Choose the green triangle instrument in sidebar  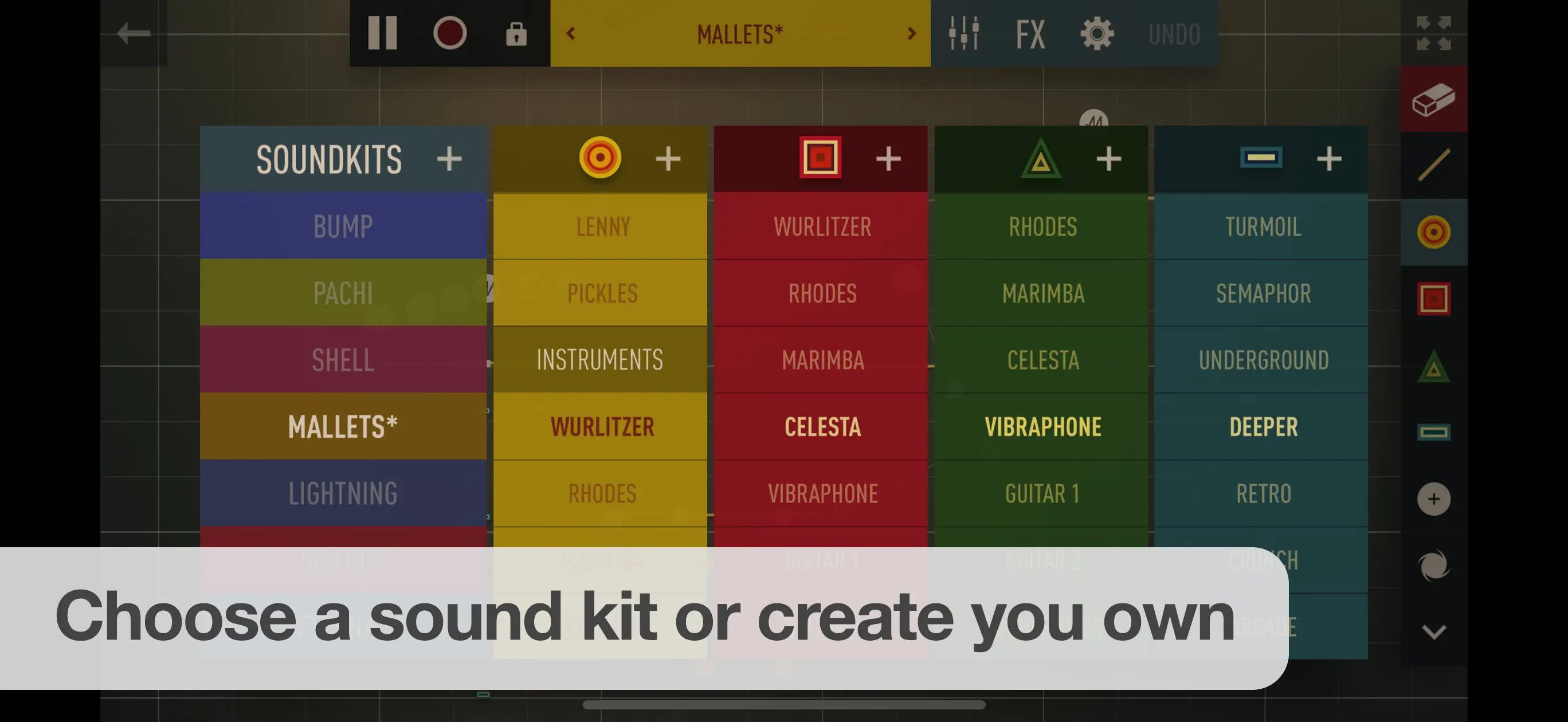pos(1433,367)
